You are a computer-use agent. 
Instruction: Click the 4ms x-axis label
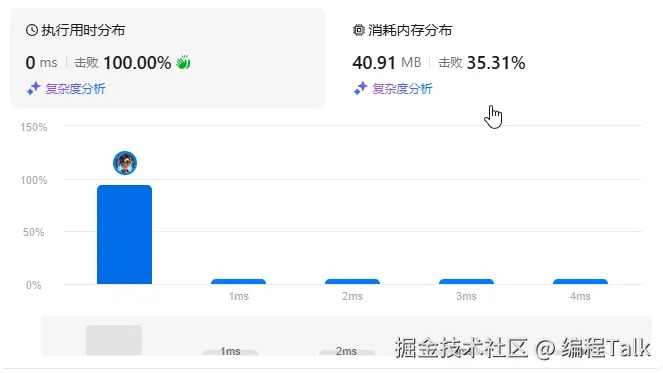click(580, 296)
